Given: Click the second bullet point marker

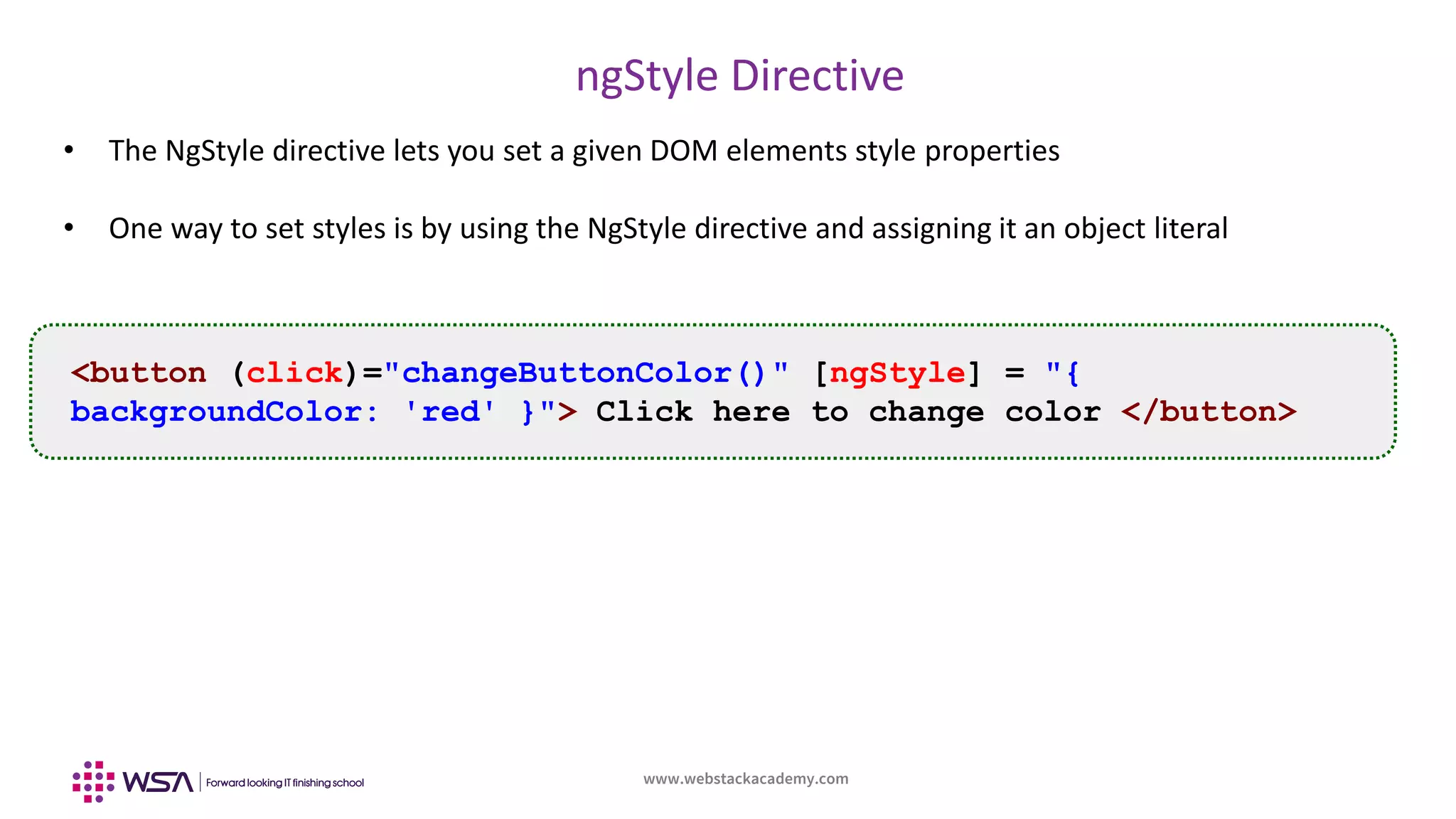Looking at the screenshot, I should 69,228.
